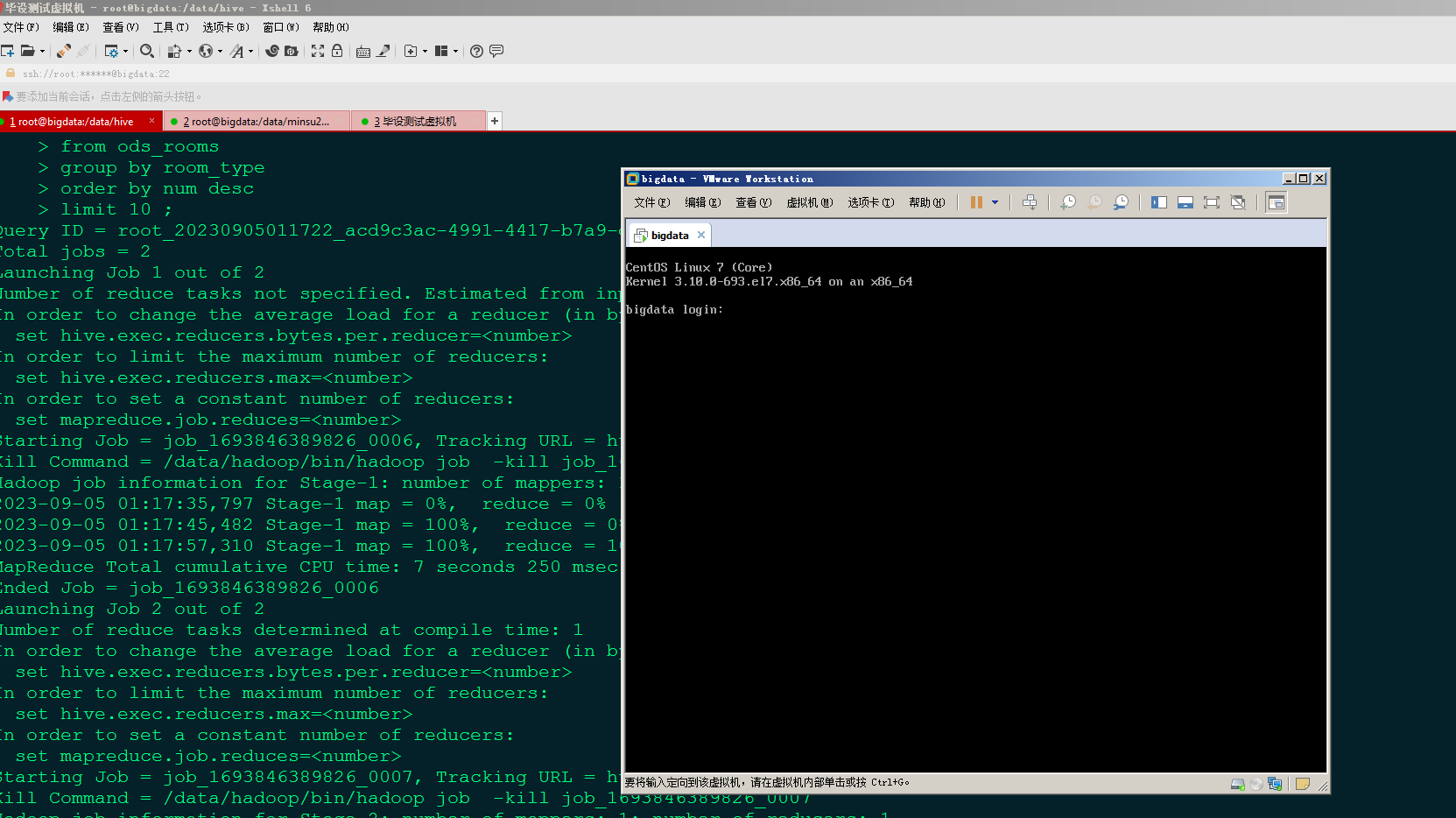Click the keyboard mapping icon in Xshell
The height and width of the screenshot is (818, 1456).
click(363, 51)
